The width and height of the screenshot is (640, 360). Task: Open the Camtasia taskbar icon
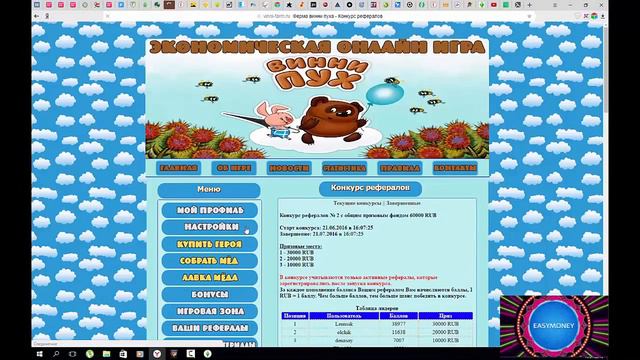coord(191,354)
